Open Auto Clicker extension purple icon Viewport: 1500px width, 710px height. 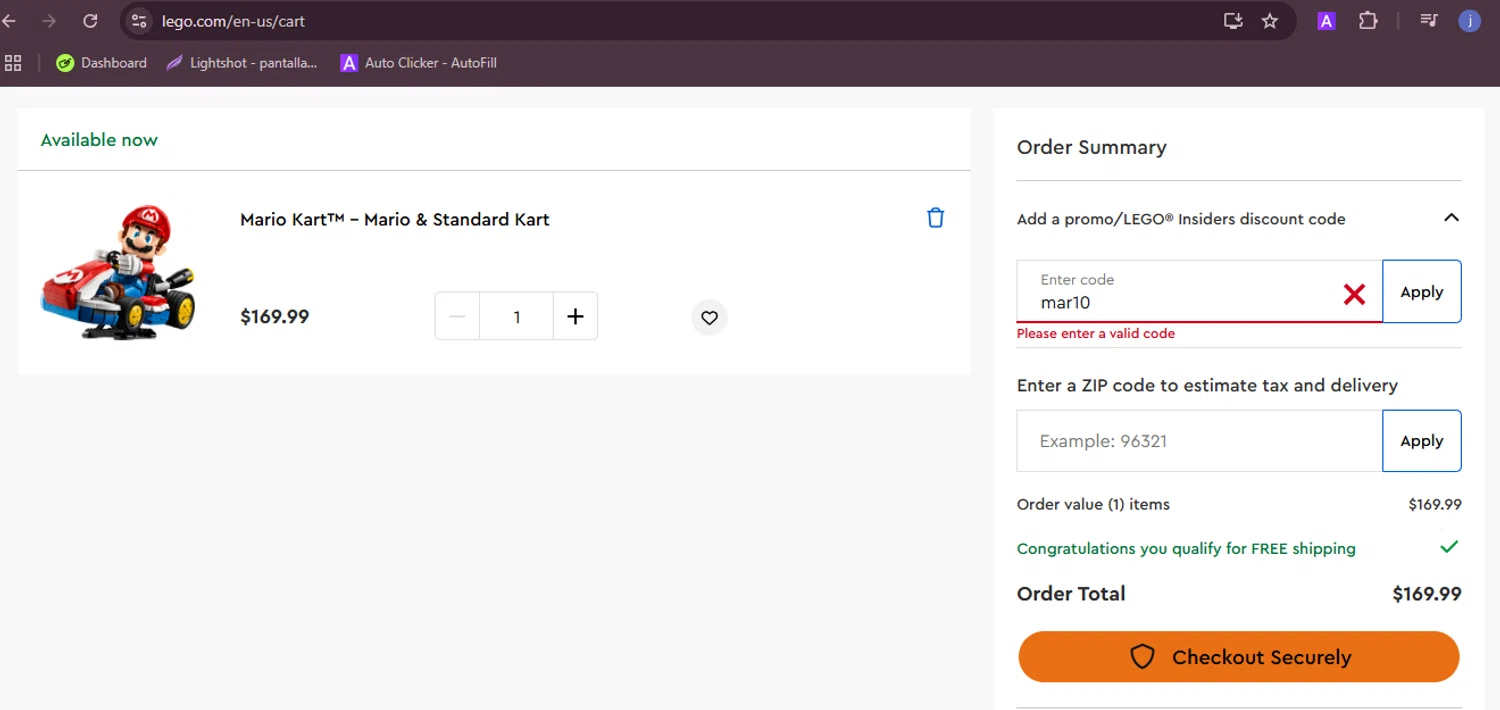[x=1326, y=21]
